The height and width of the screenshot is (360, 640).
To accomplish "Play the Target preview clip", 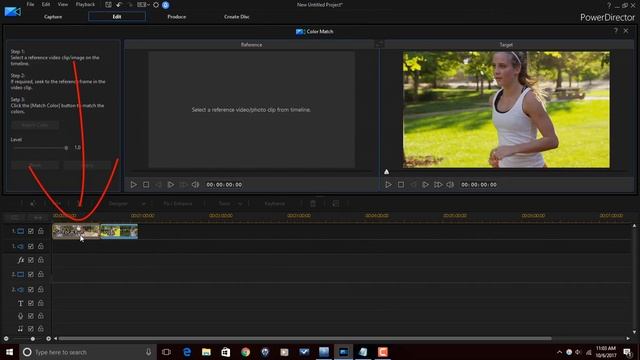I will point(388,184).
